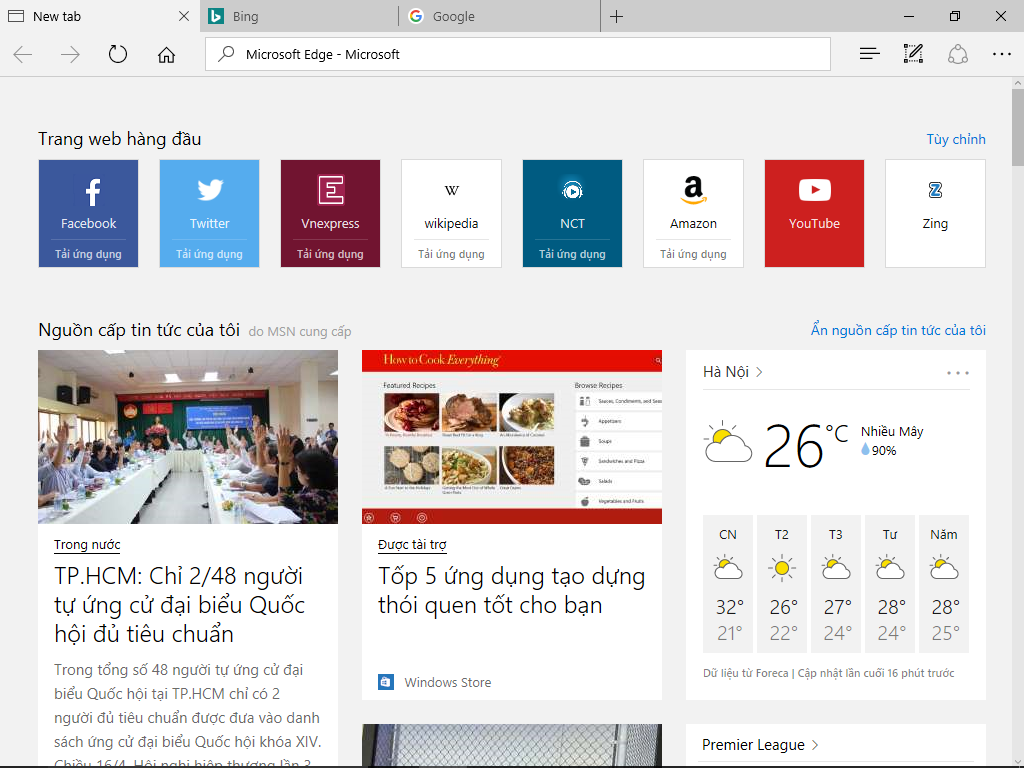Click the 26°C current temperature
1024x768 pixels.
point(807,445)
